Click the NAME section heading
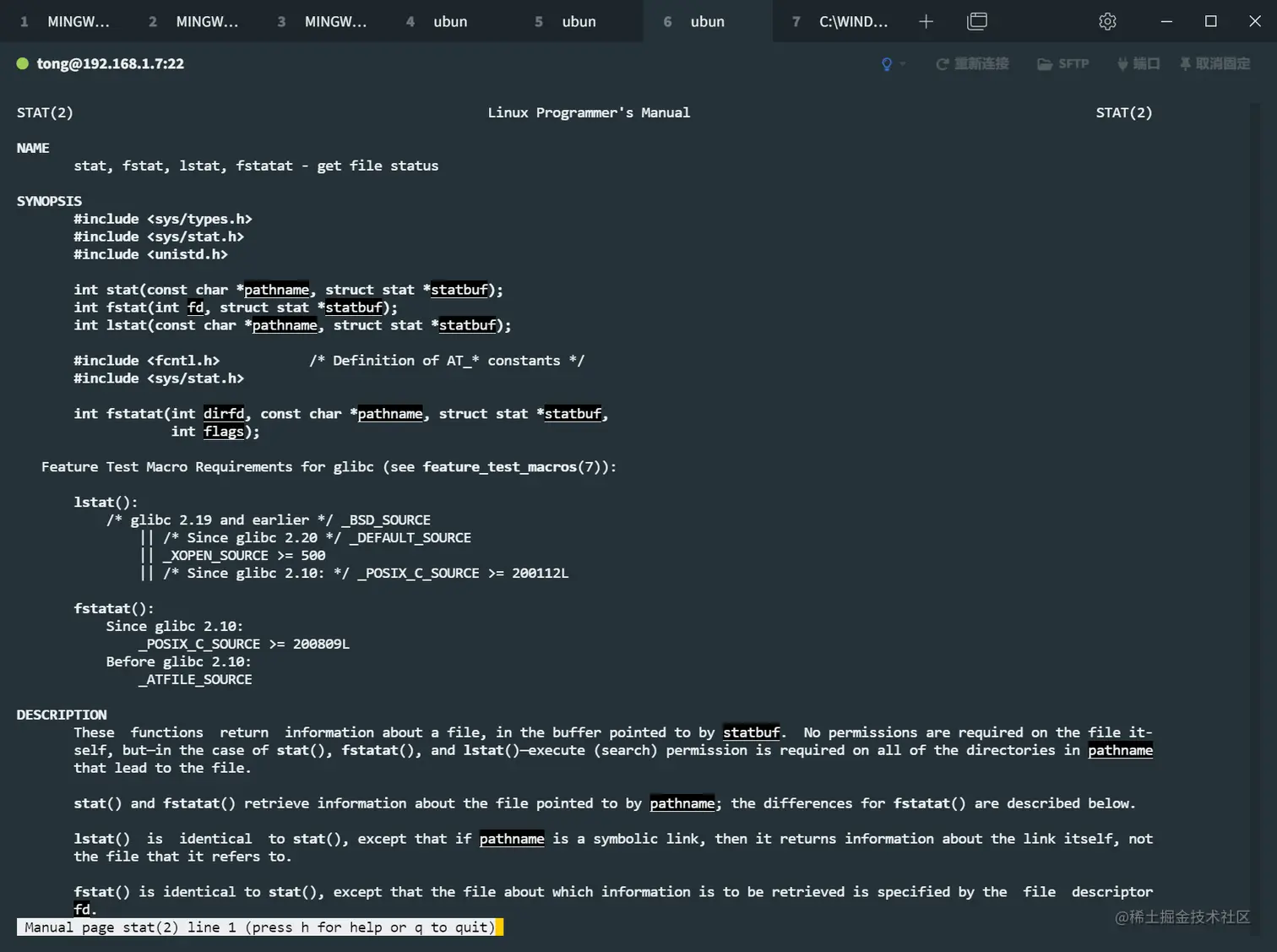The width and height of the screenshot is (1277, 952). [x=33, y=148]
